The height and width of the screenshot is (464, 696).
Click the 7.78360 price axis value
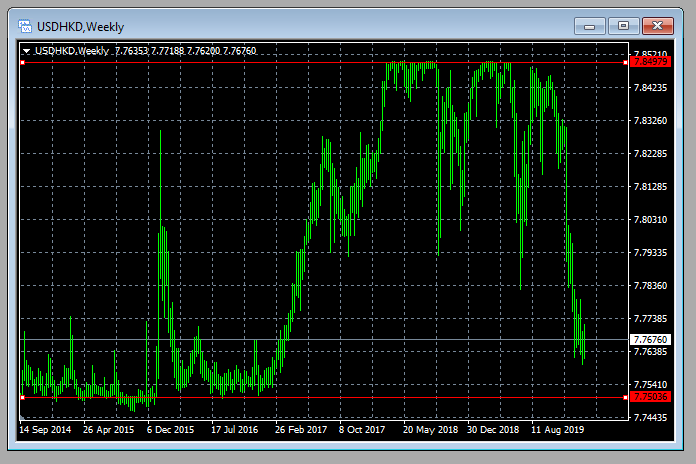[650, 286]
